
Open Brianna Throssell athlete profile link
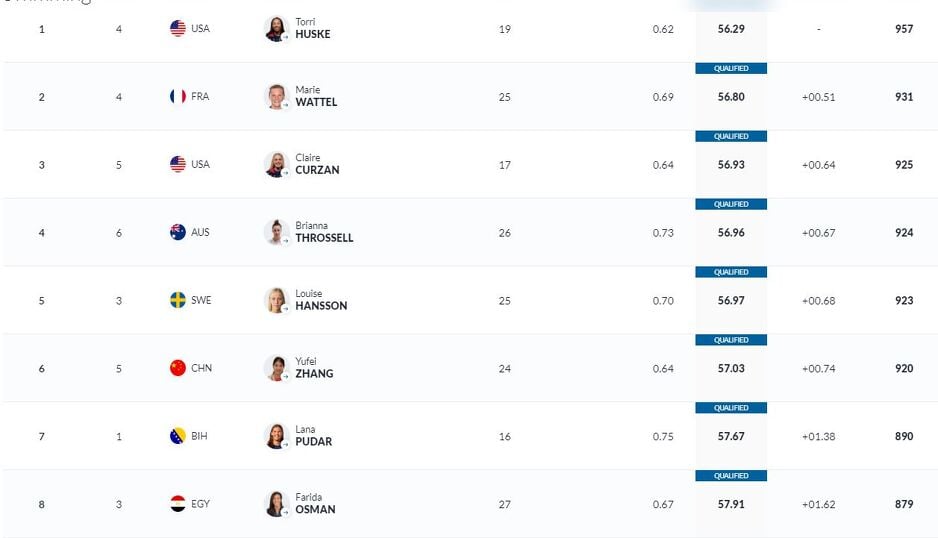323,233
